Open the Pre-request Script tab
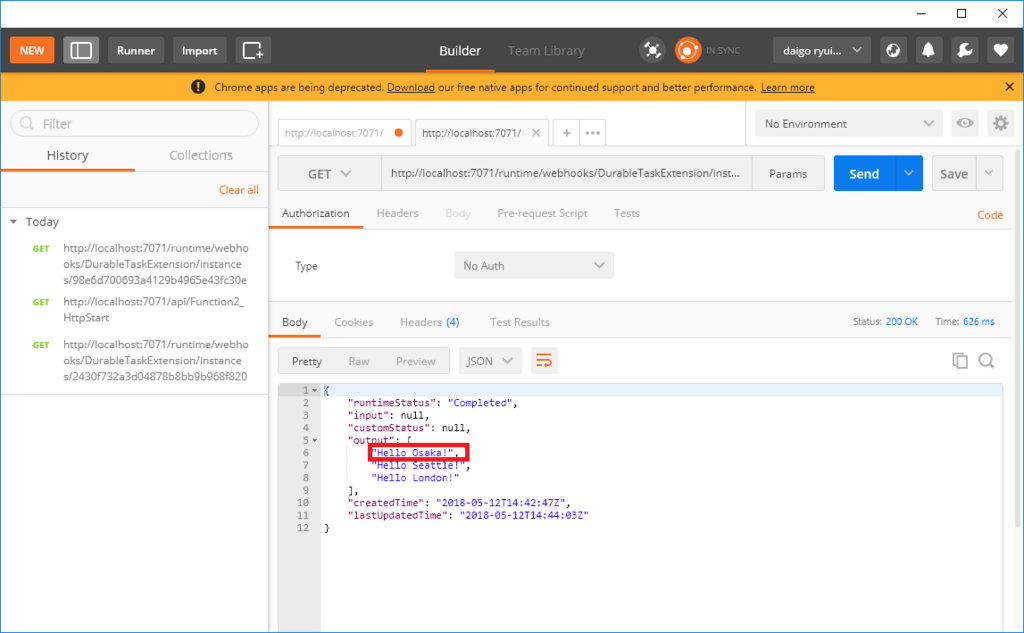The width and height of the screenshot is (1024, 633). 542,214
